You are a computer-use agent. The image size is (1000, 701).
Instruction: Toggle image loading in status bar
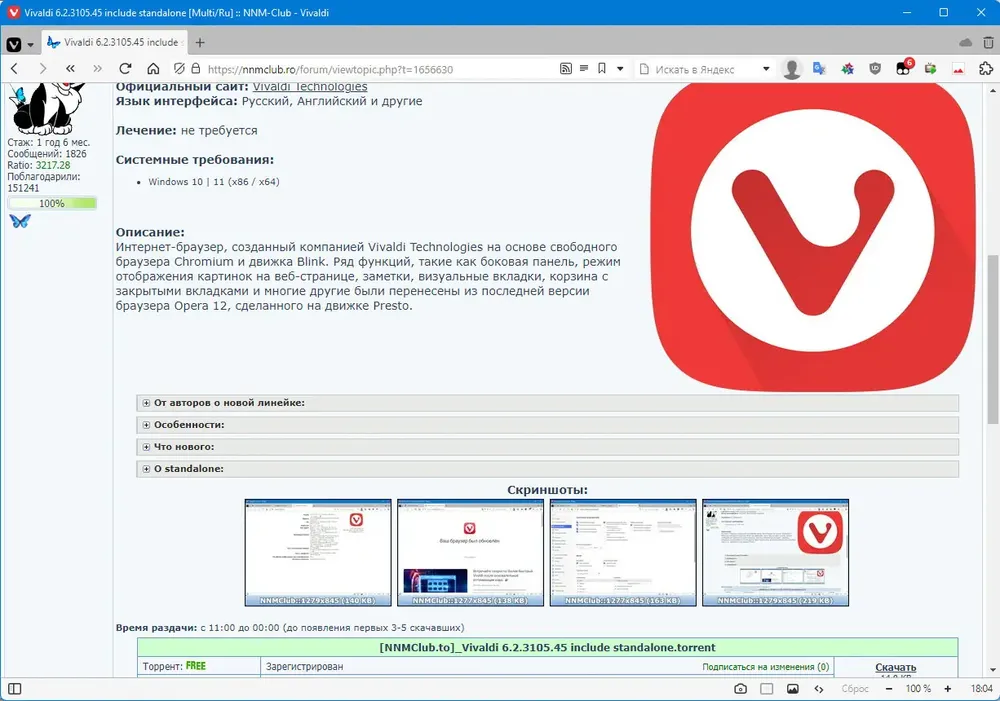pyautogui.click(x=793, y=689)
